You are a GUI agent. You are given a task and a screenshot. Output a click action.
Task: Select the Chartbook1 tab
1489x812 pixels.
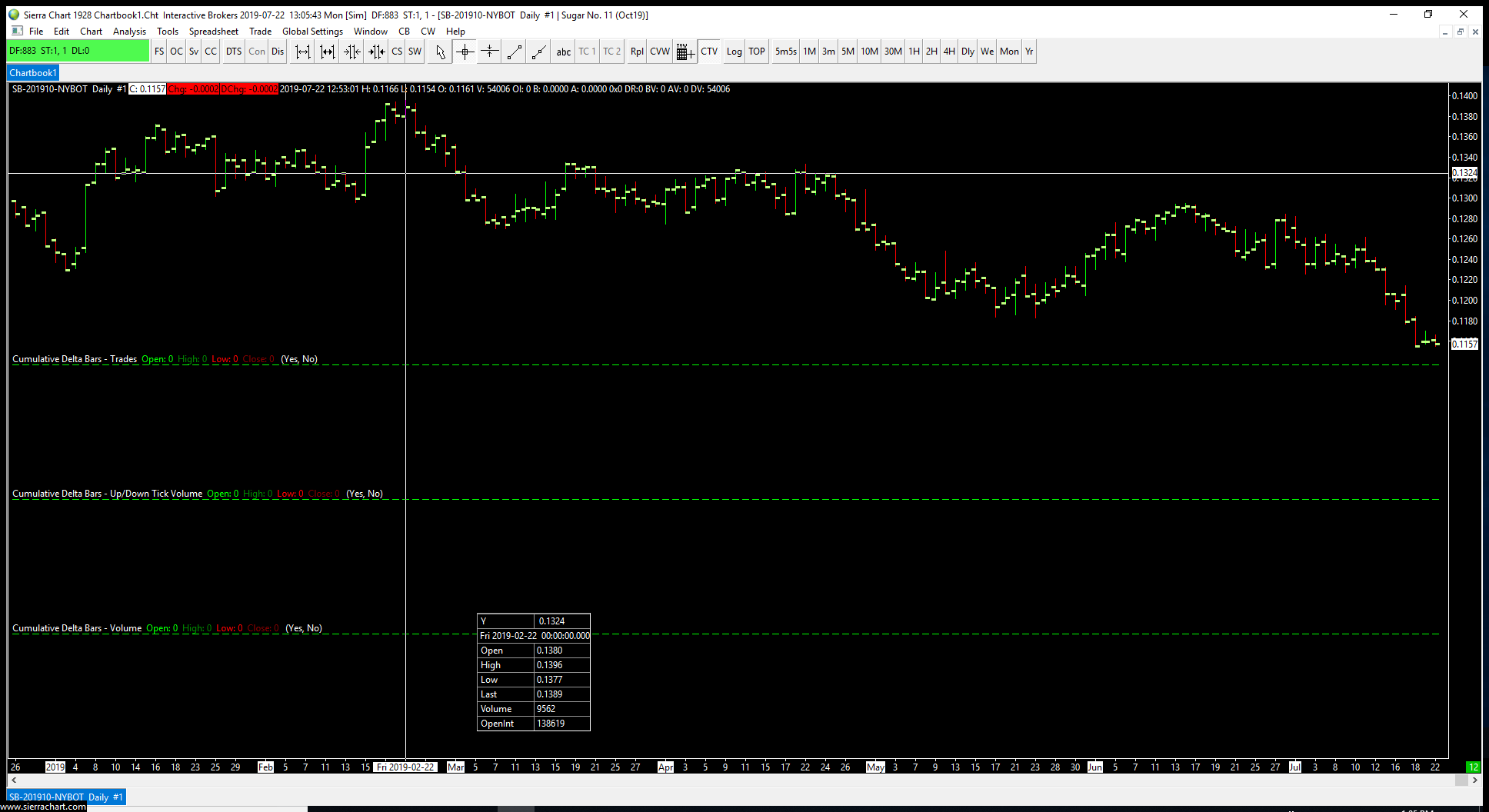pyautogui.click(x=33, y=73)
